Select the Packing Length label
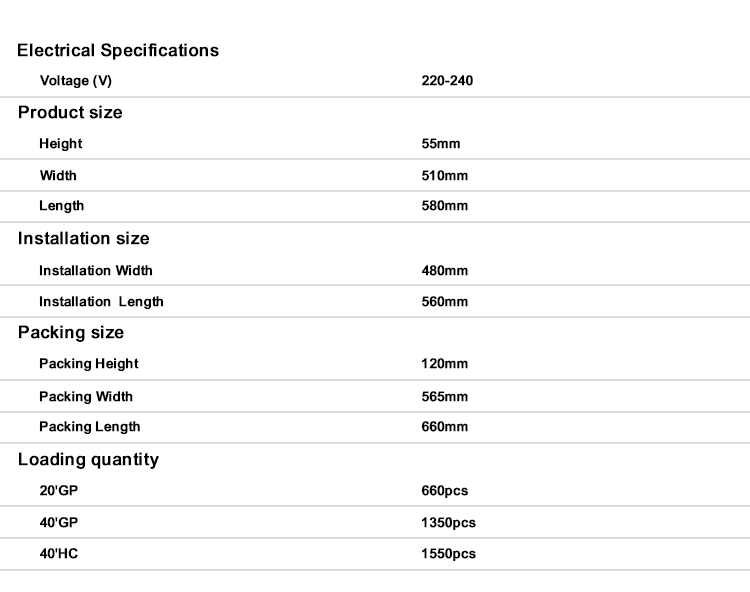 pos(90,427)
